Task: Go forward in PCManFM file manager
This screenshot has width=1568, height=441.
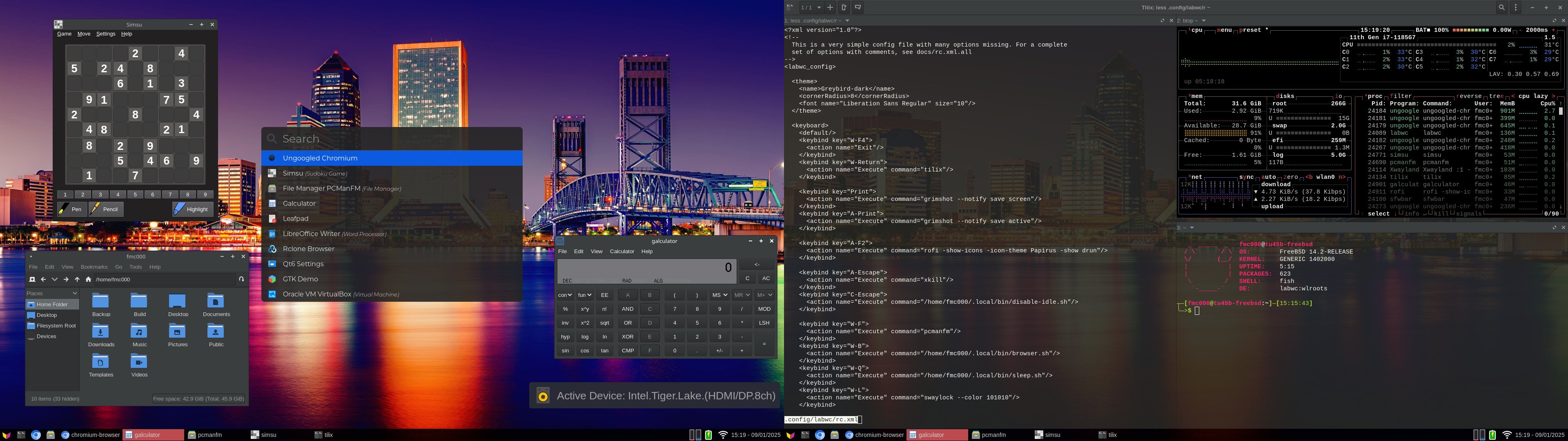Action: (66, 280)
